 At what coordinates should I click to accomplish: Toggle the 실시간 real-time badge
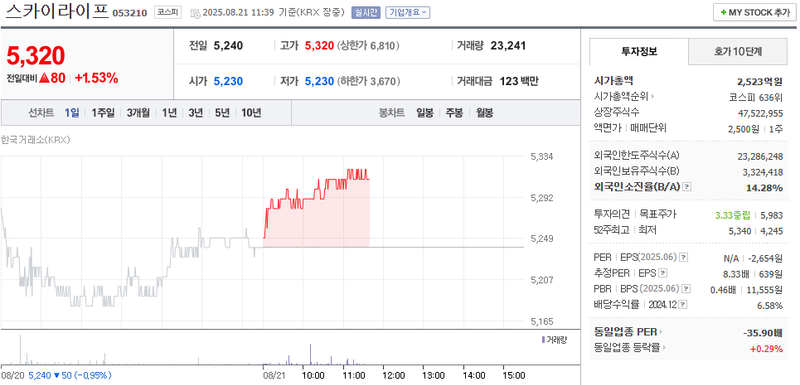pos(366,12)
